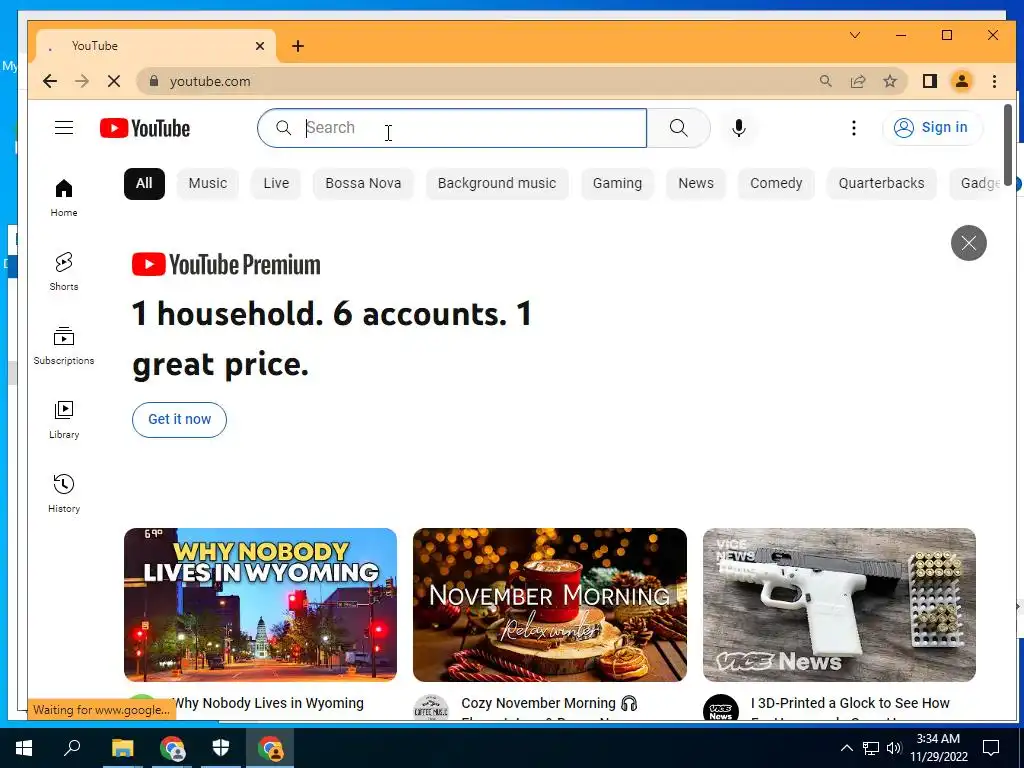The width and height of the screenshot is (1024, 768).
Task: Start voice search with microphone icon
Action: click(739, 128)
